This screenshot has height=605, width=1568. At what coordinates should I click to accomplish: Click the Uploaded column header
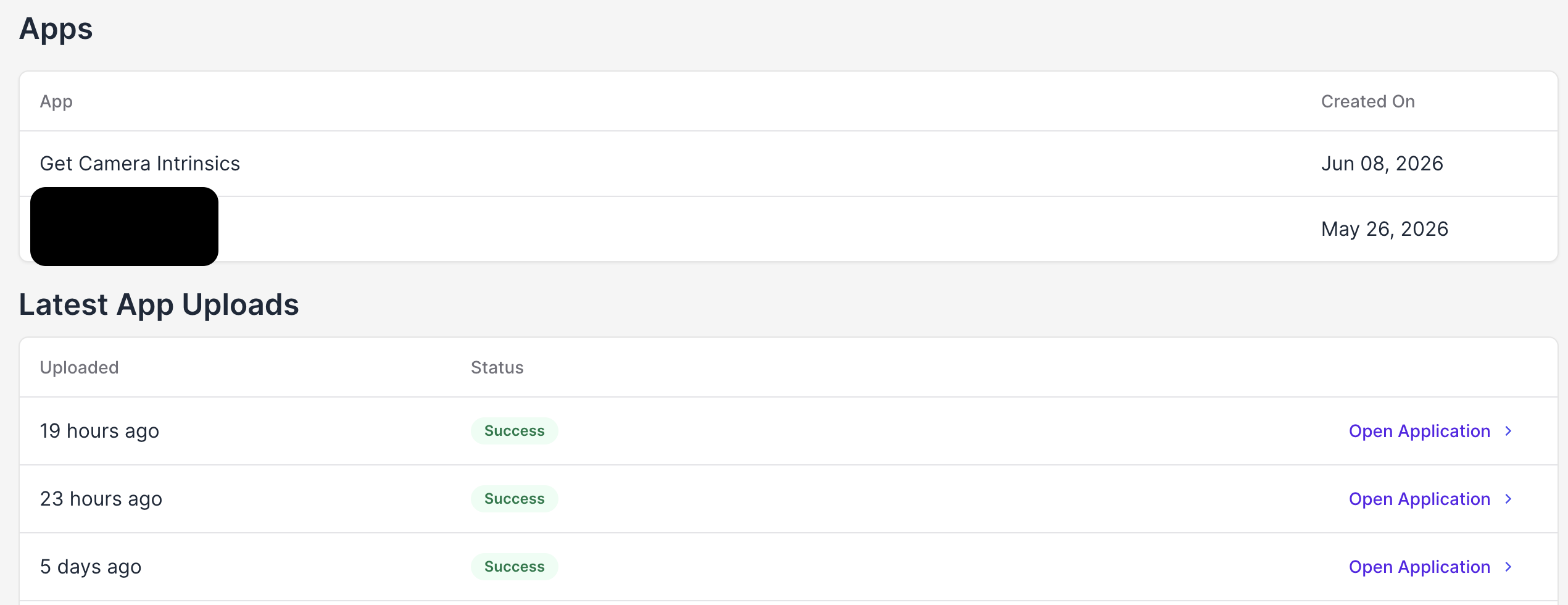[79, 368]
